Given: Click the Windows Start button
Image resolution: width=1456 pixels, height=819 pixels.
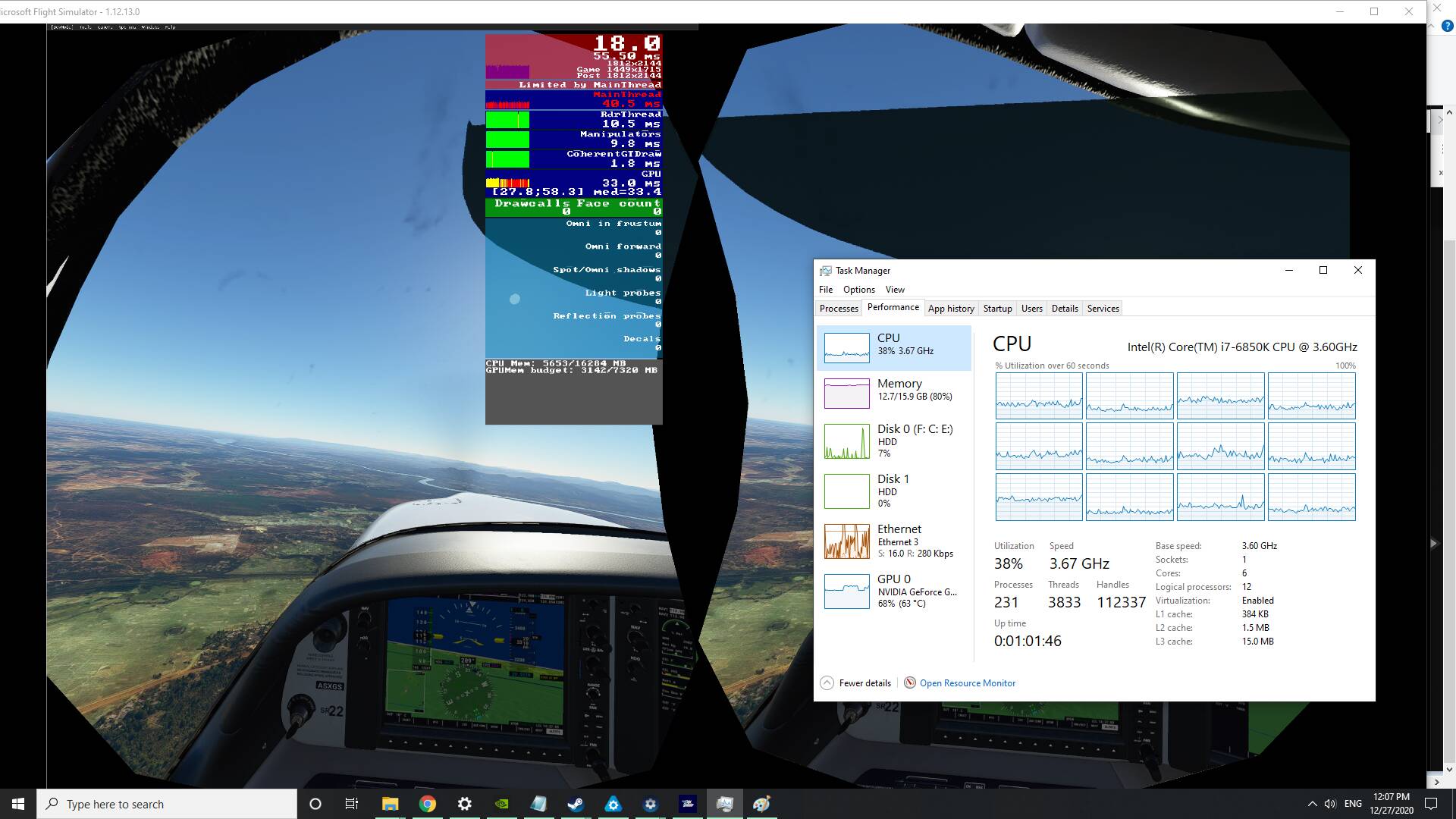Looking at the screenshot, I should (x=18, y=804).
